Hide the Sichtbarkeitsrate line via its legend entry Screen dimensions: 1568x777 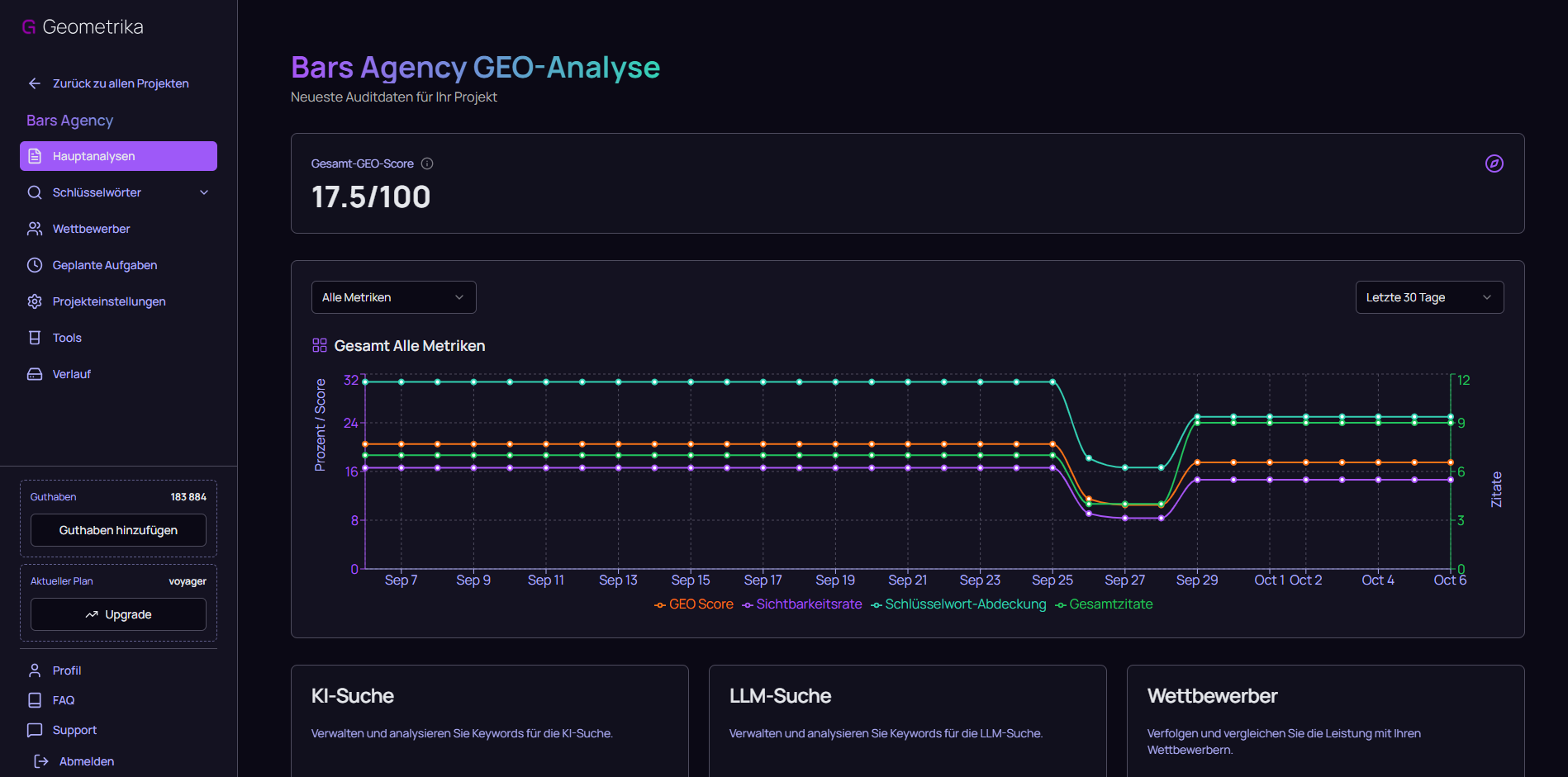tap(810, 604)
